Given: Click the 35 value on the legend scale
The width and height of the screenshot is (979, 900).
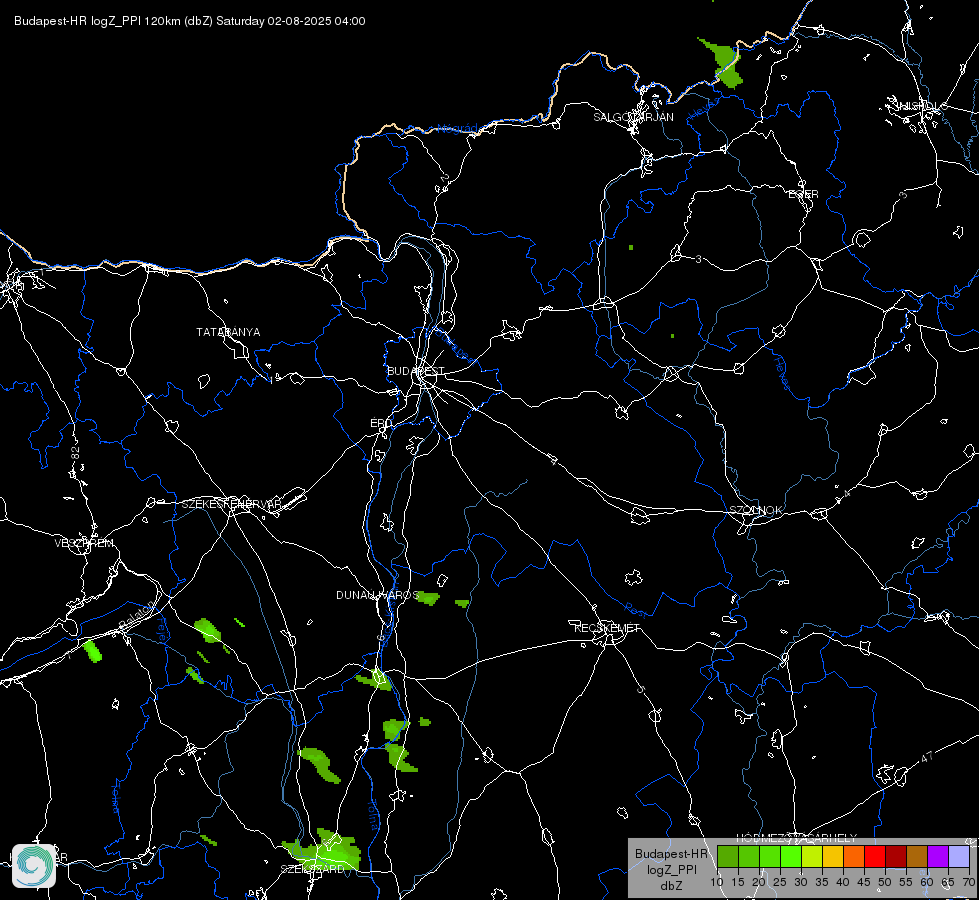Looking at the screenshot, I should 822,883.
